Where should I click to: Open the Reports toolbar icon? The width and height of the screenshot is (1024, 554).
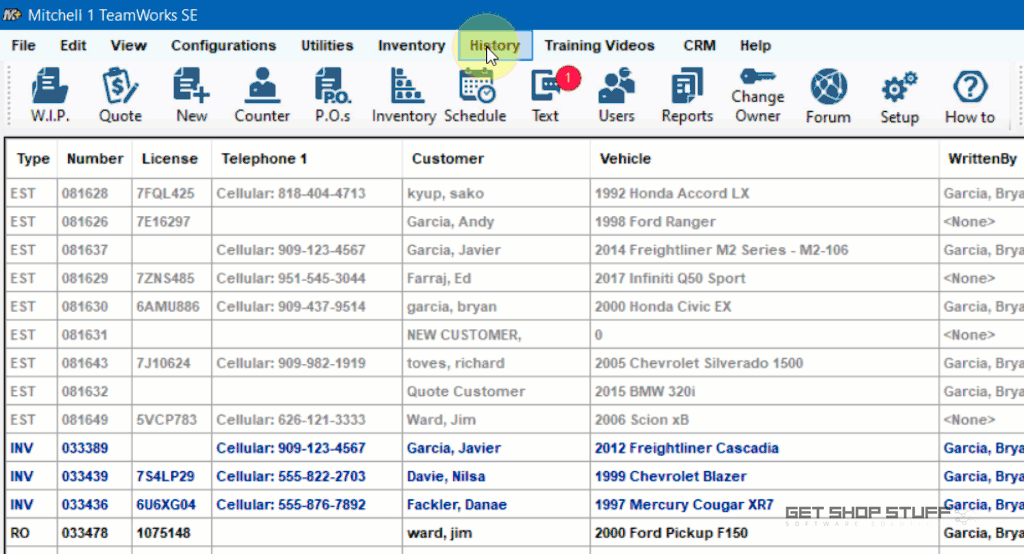click(687, 96)
